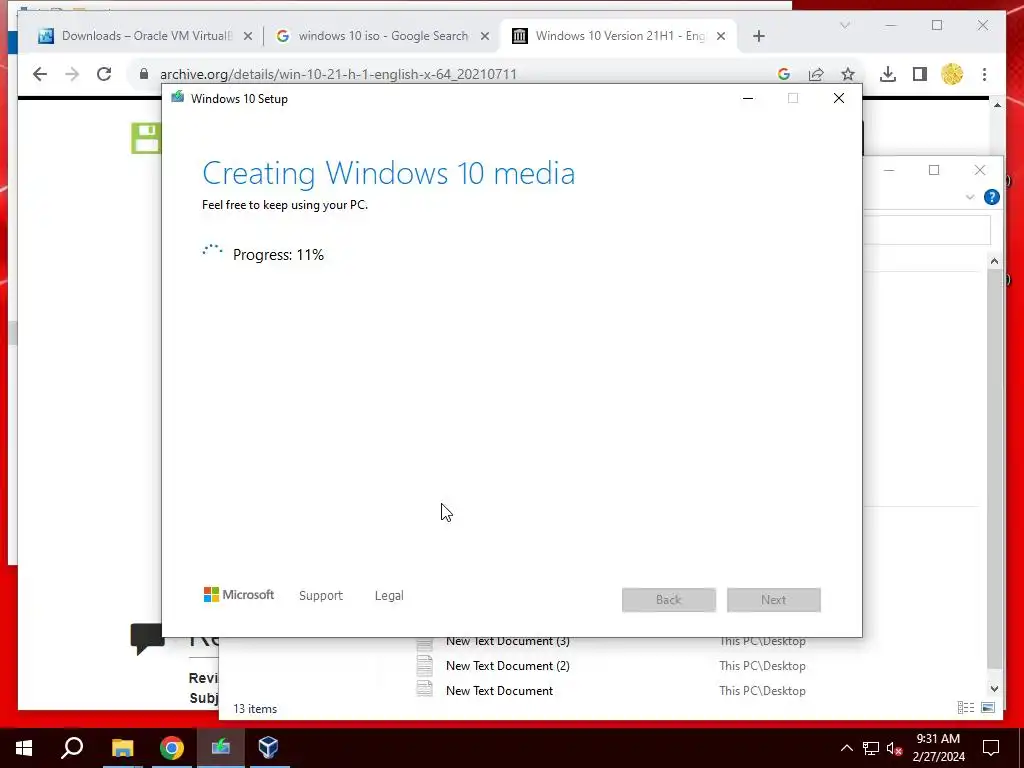Minimize the Windows 10 Setup window
Screen dimensions: 1024x768
pyautogui.click(x=748, y=99)
